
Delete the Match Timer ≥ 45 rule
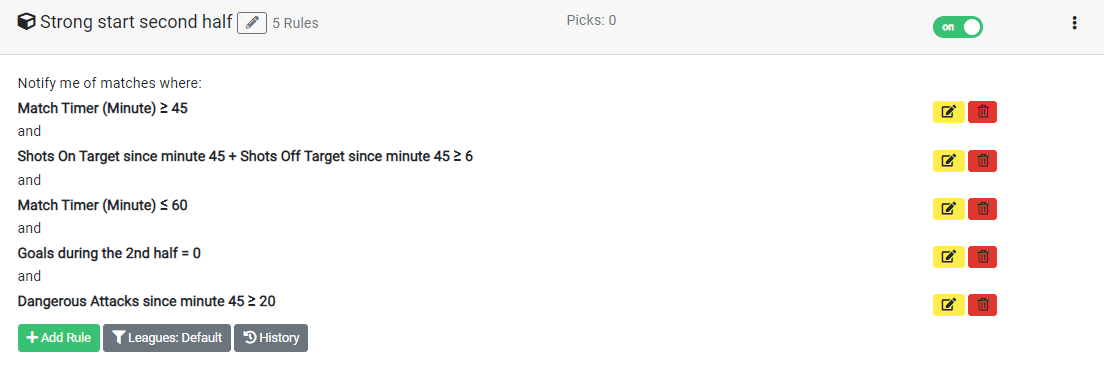click(x=983, y=113)
